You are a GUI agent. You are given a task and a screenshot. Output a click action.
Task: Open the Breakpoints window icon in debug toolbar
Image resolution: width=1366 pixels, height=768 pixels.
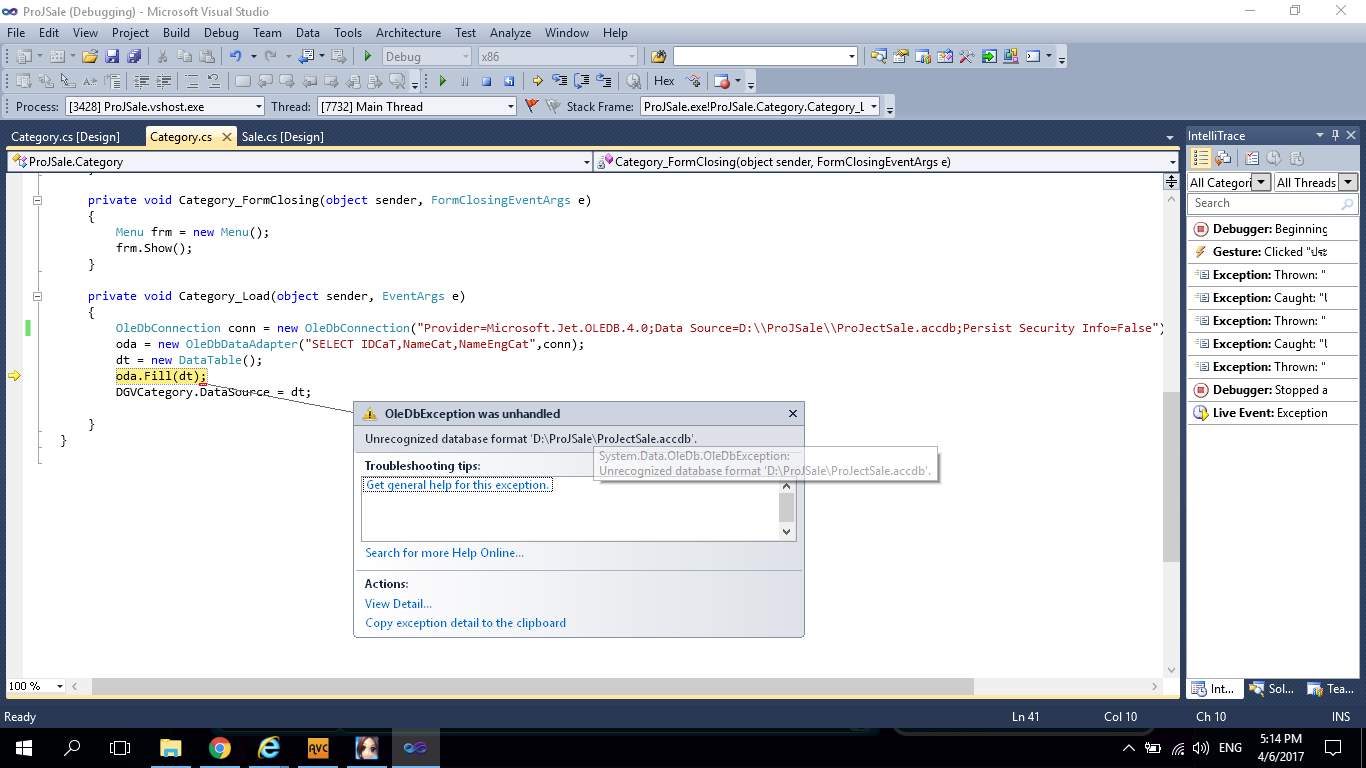tap(722, 81)
